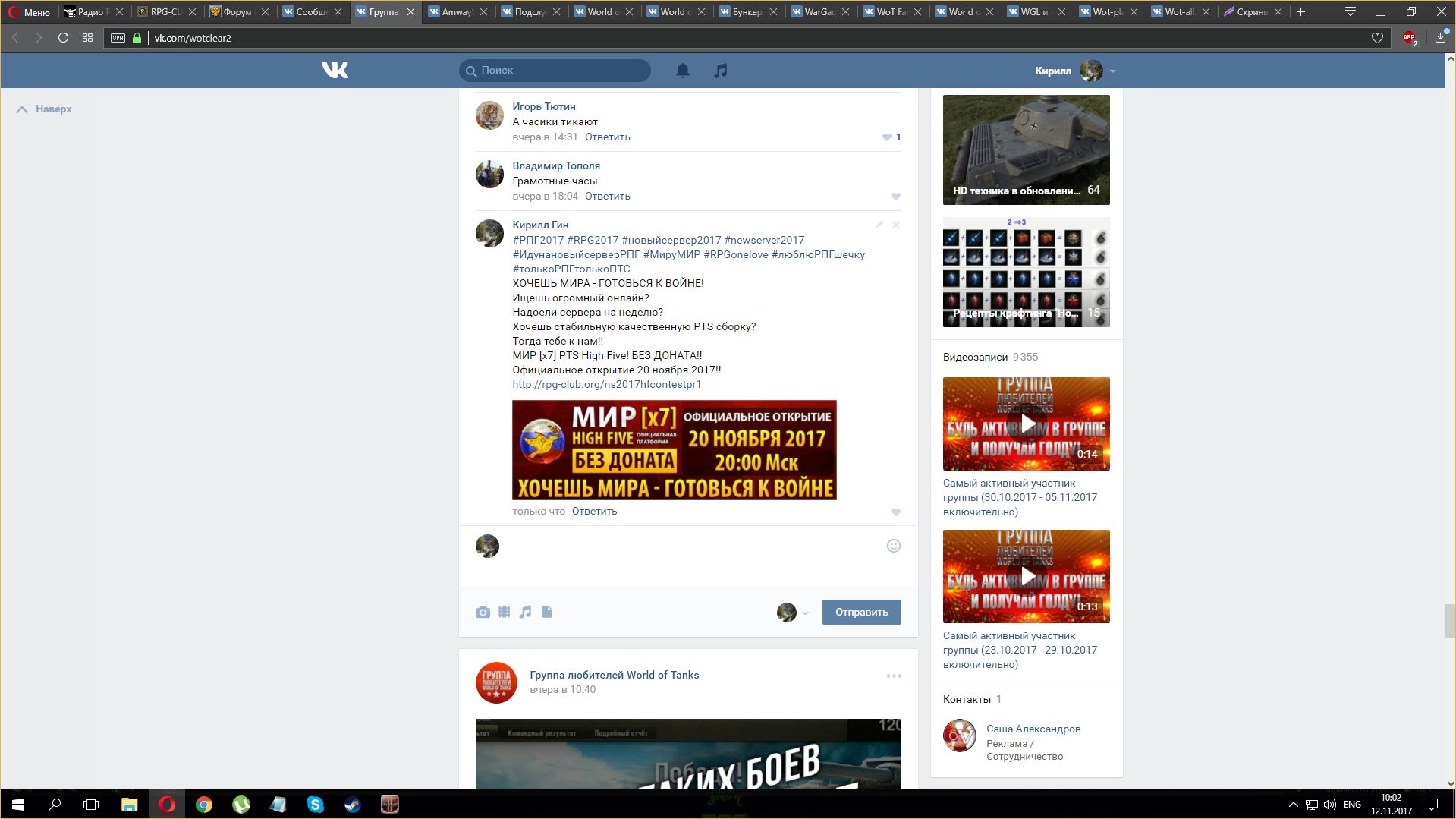
Task: Open Видеозаписи section heading
Action: pyautogui.click(x=975, y=357)
